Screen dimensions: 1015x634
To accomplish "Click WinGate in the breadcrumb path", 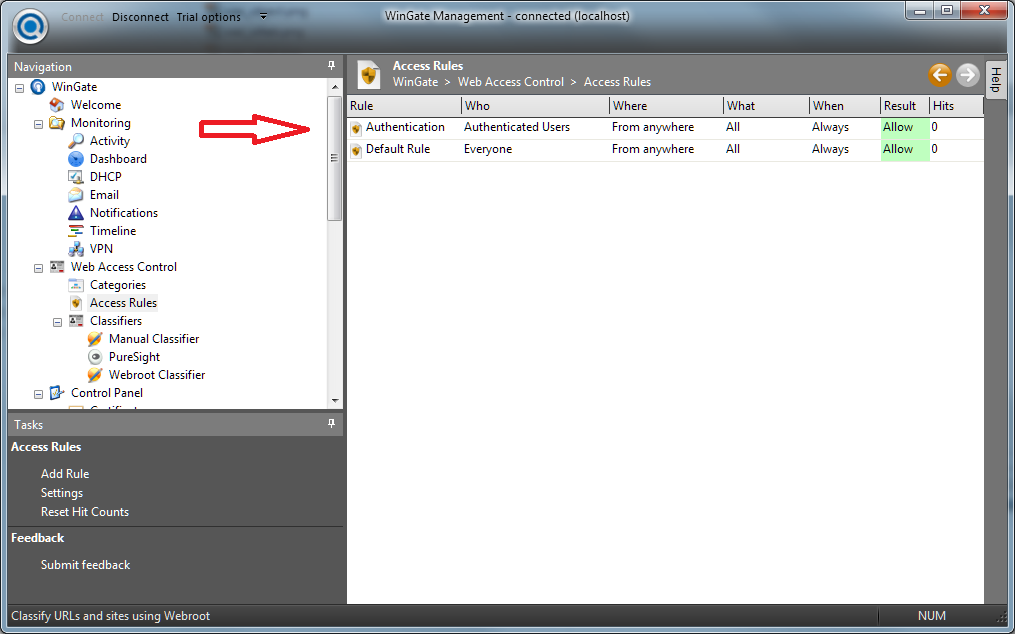I will [x=416, y=82].
